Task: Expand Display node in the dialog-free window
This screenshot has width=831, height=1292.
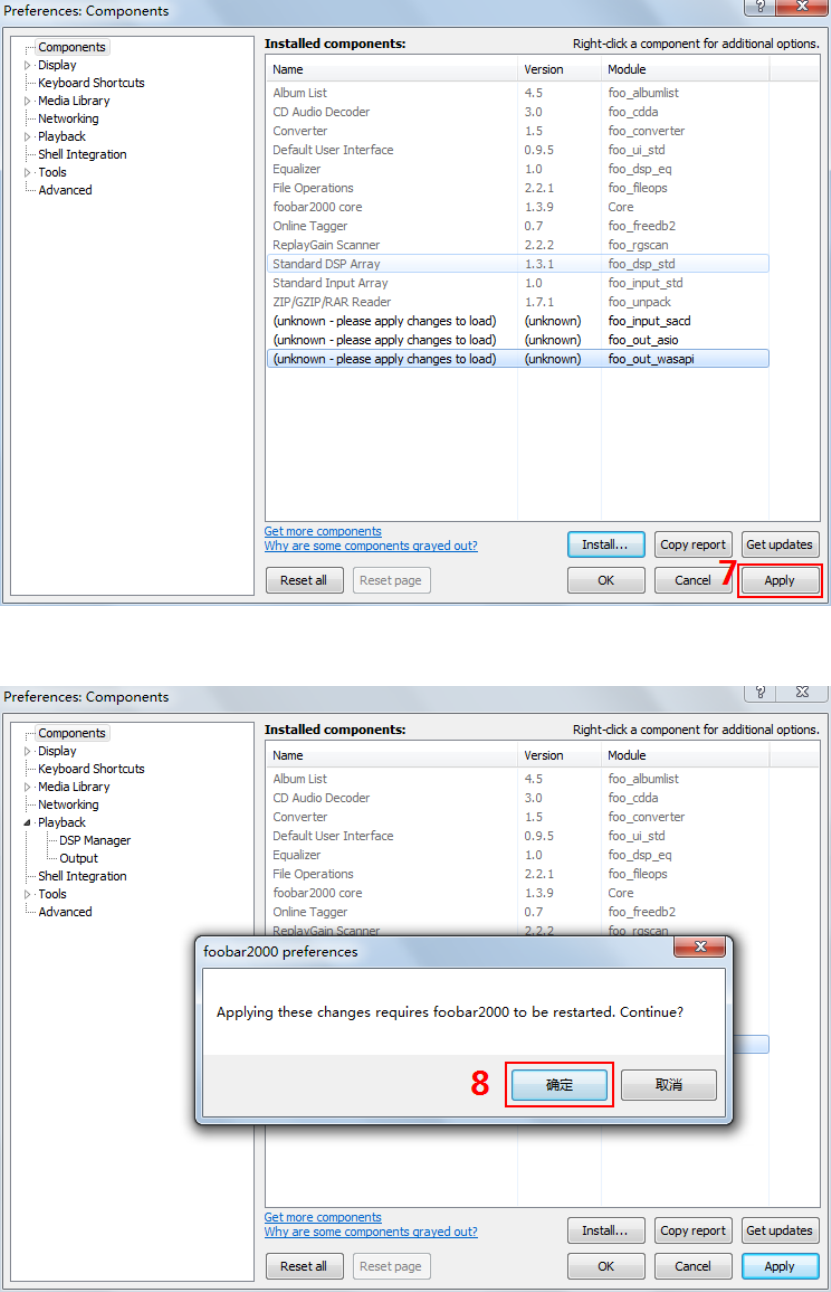Action: tap(28, 65)
